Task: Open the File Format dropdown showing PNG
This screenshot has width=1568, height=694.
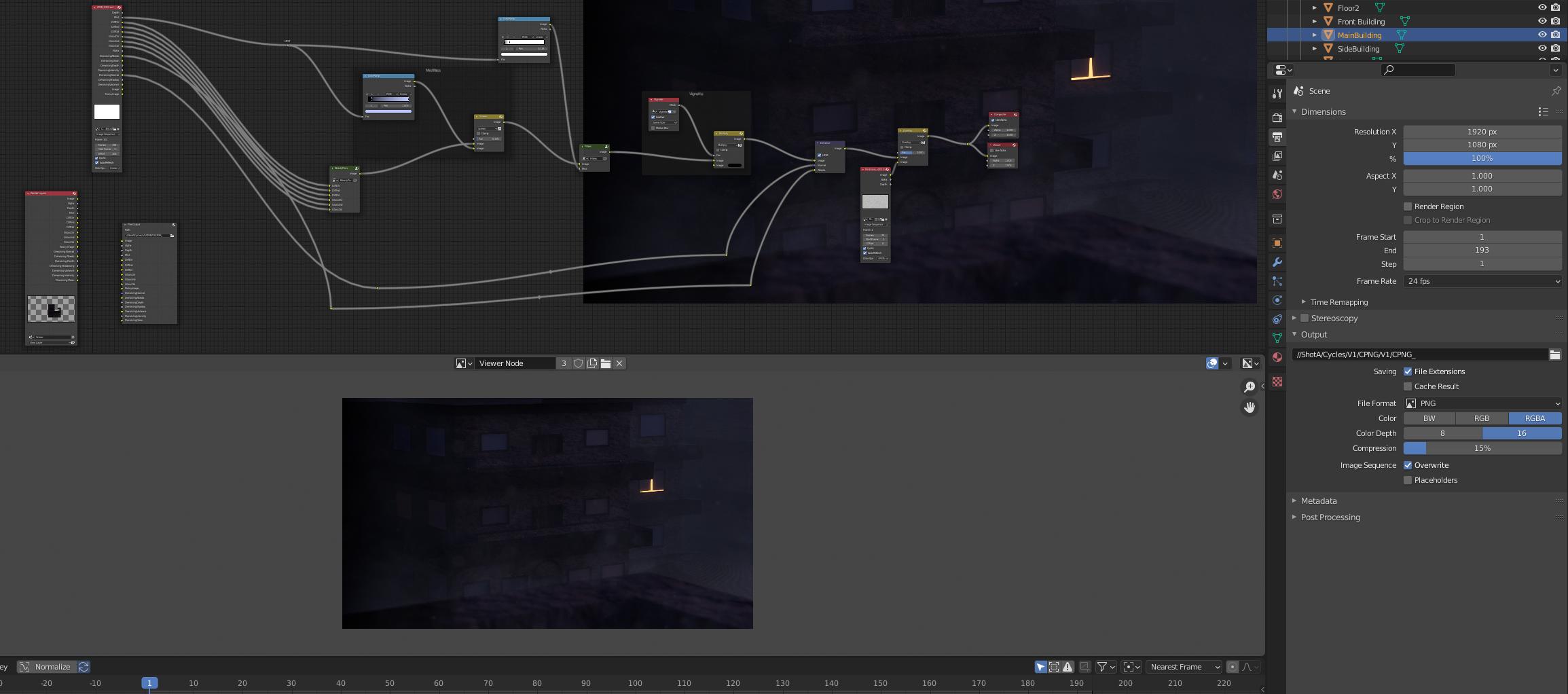Action: [1483, 403]
